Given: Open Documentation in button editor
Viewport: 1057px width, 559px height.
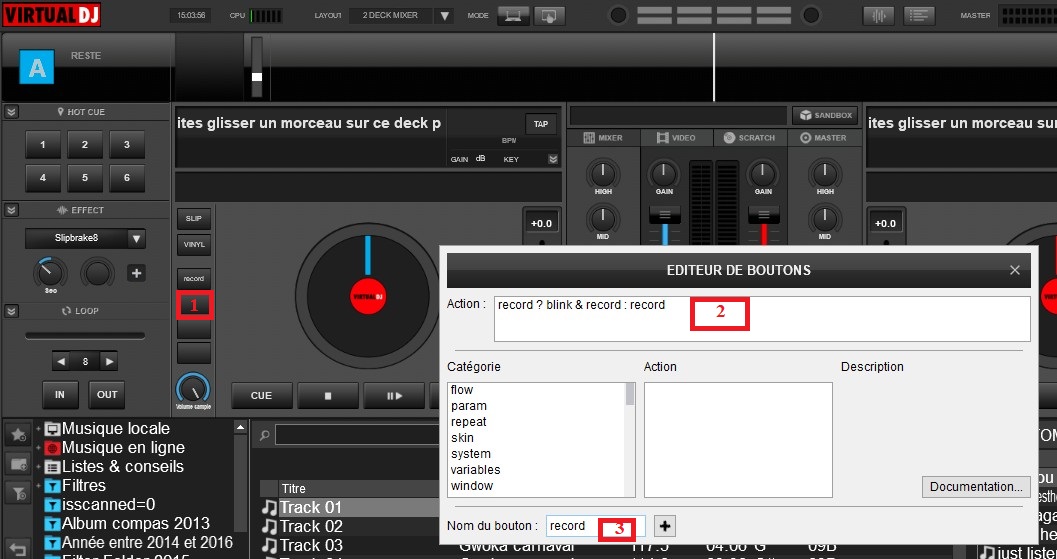Looking at the screenshot, I should [975, 486].
